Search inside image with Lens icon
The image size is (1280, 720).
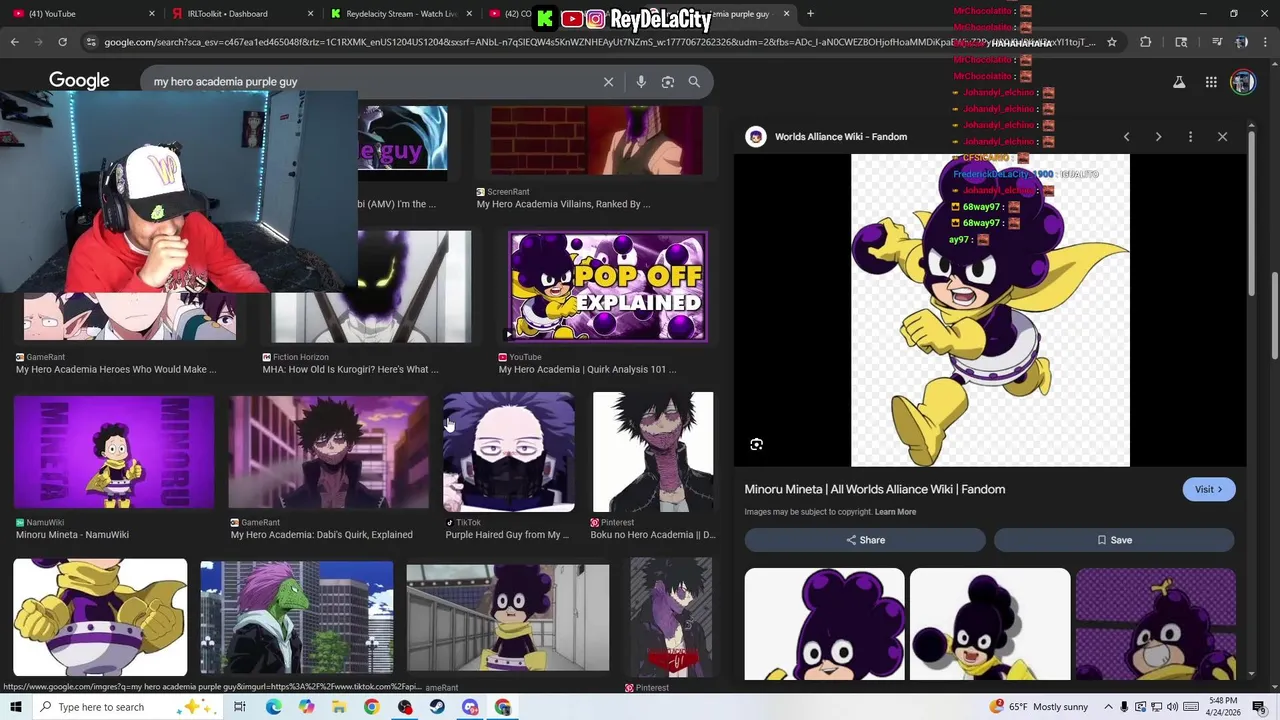[756, 444]
